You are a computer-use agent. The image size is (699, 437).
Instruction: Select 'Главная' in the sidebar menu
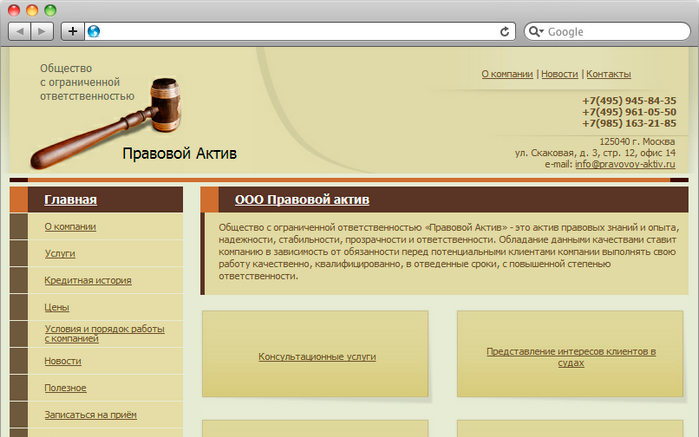(70, 200)
